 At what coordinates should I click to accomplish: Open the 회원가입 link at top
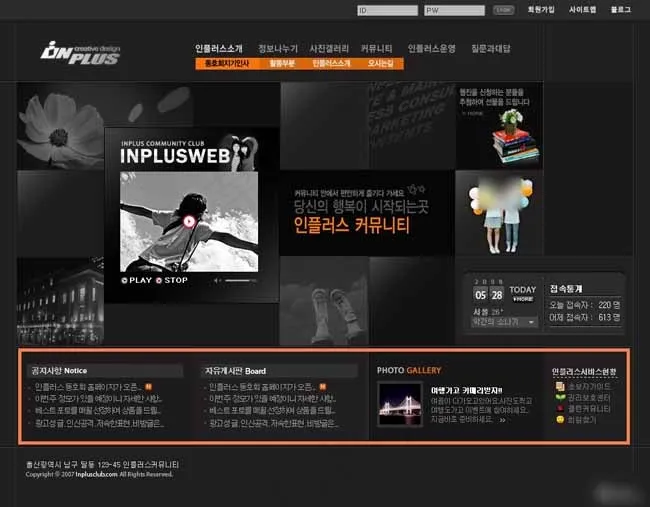pyautogui.click(x=541, y=10)
